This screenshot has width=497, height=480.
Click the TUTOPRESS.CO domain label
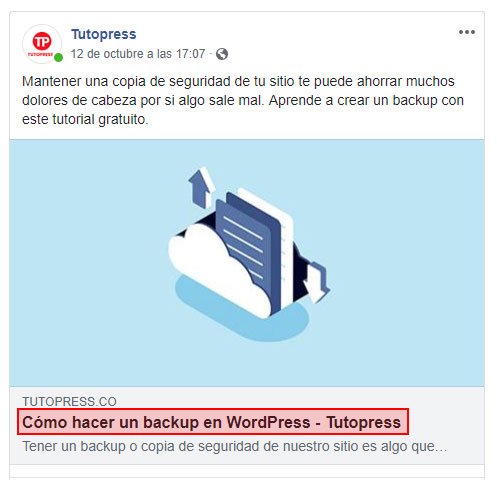click(x=69, y=402)
